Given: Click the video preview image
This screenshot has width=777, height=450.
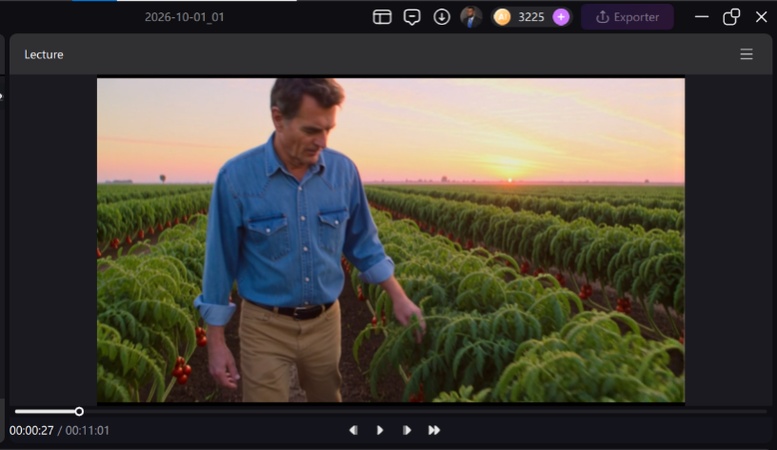Looking at the screenshot, I should click(x=390, y=240).
